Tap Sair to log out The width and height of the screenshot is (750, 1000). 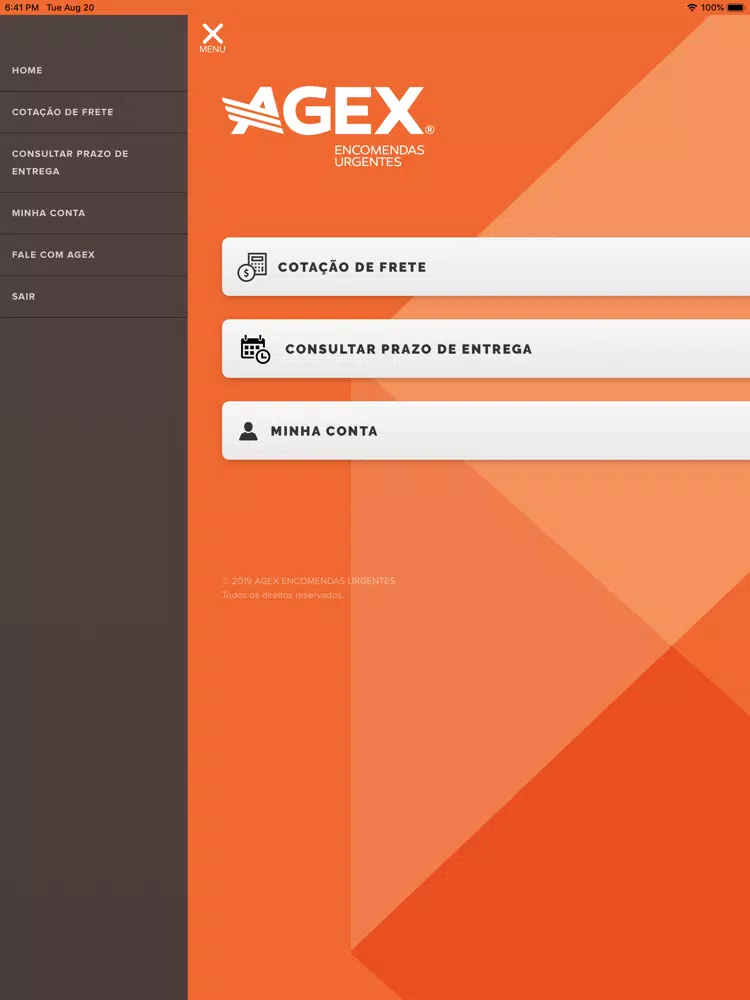click(94, 297)
